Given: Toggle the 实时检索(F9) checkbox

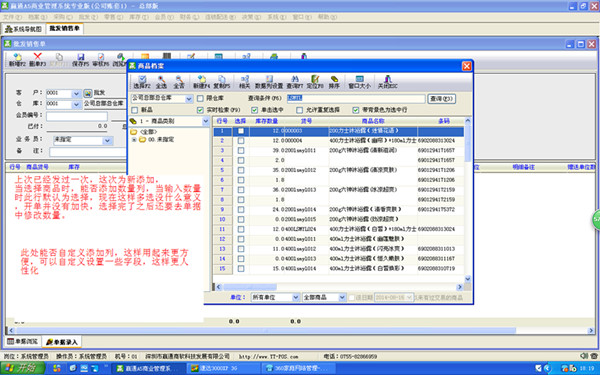Looking at the screenshot, I should pyautogui.click(x=200, y=110).
